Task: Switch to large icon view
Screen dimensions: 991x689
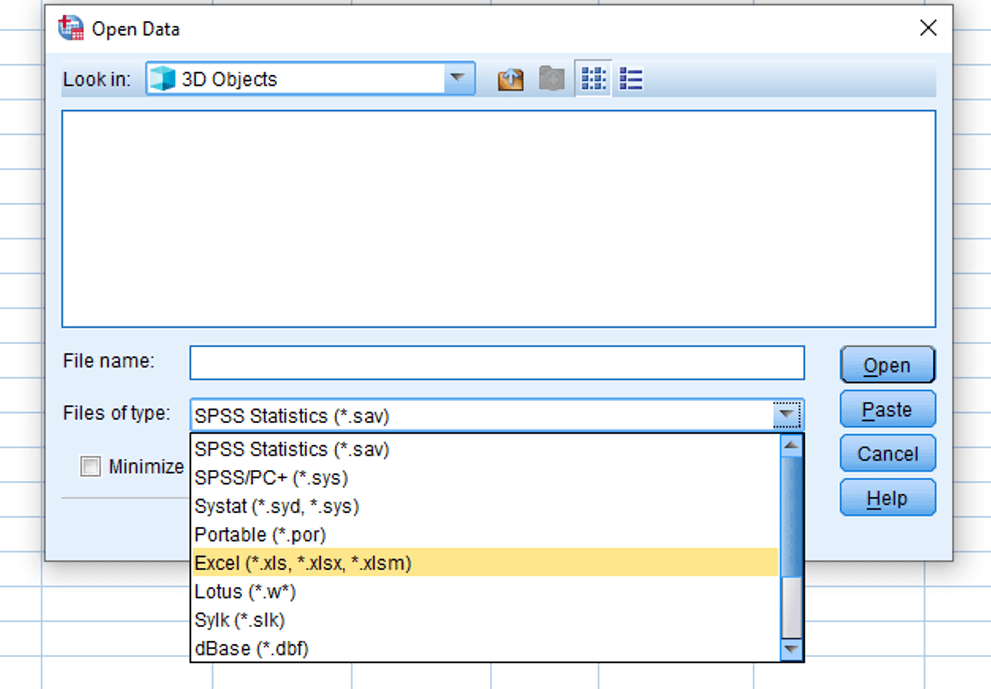Action: pyautogui.click(x=593, y=78)
